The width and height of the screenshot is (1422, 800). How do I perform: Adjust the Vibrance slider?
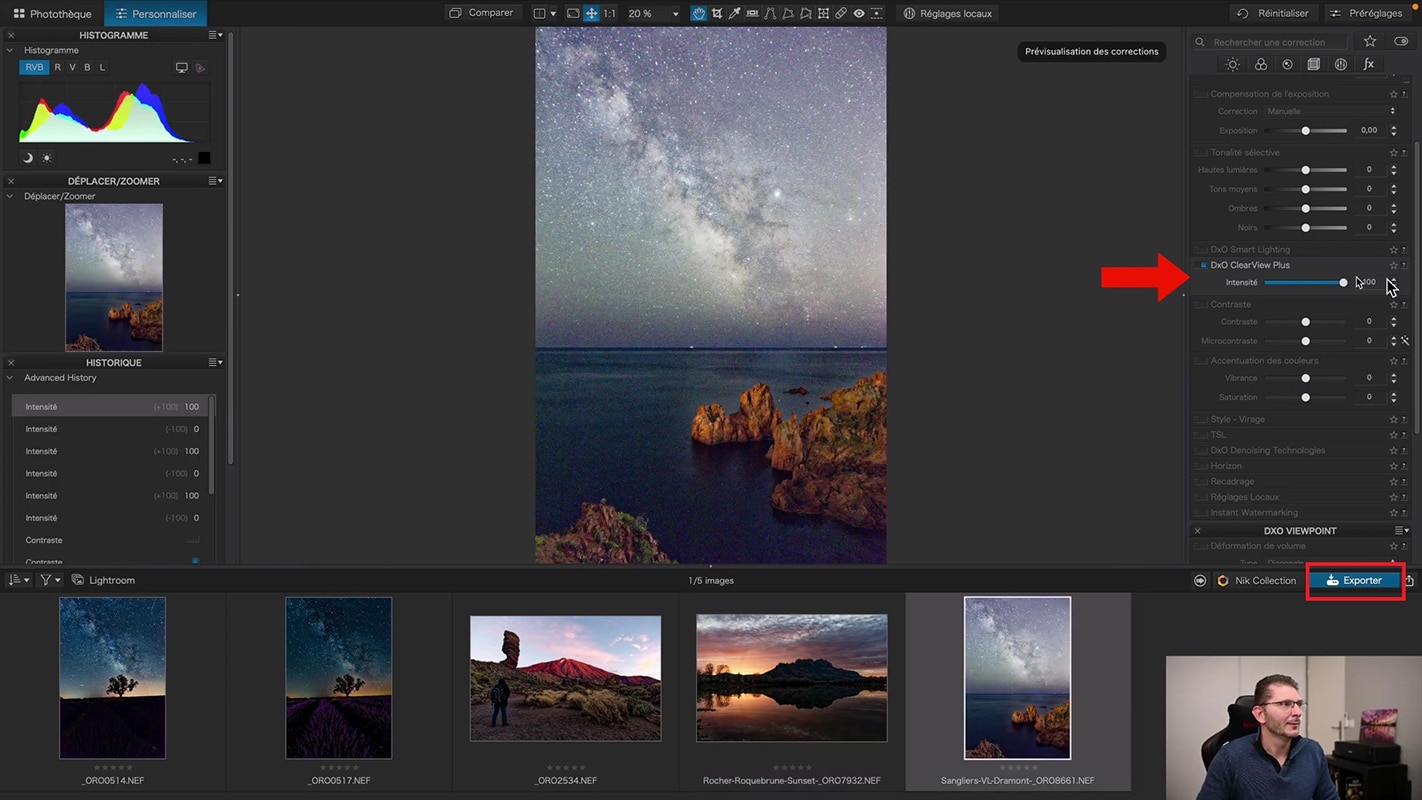tap(1305, 379)
